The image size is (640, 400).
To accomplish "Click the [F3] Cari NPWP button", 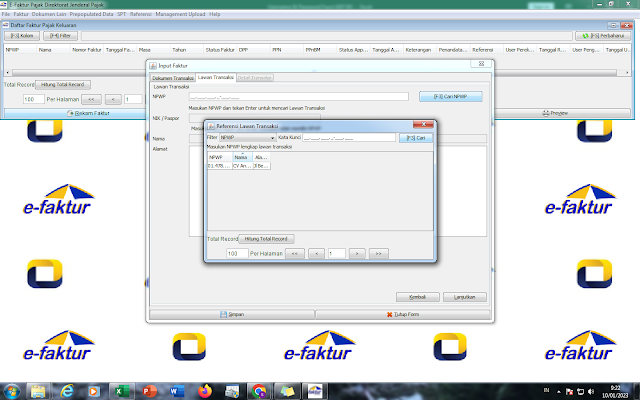I will point(451,97).
